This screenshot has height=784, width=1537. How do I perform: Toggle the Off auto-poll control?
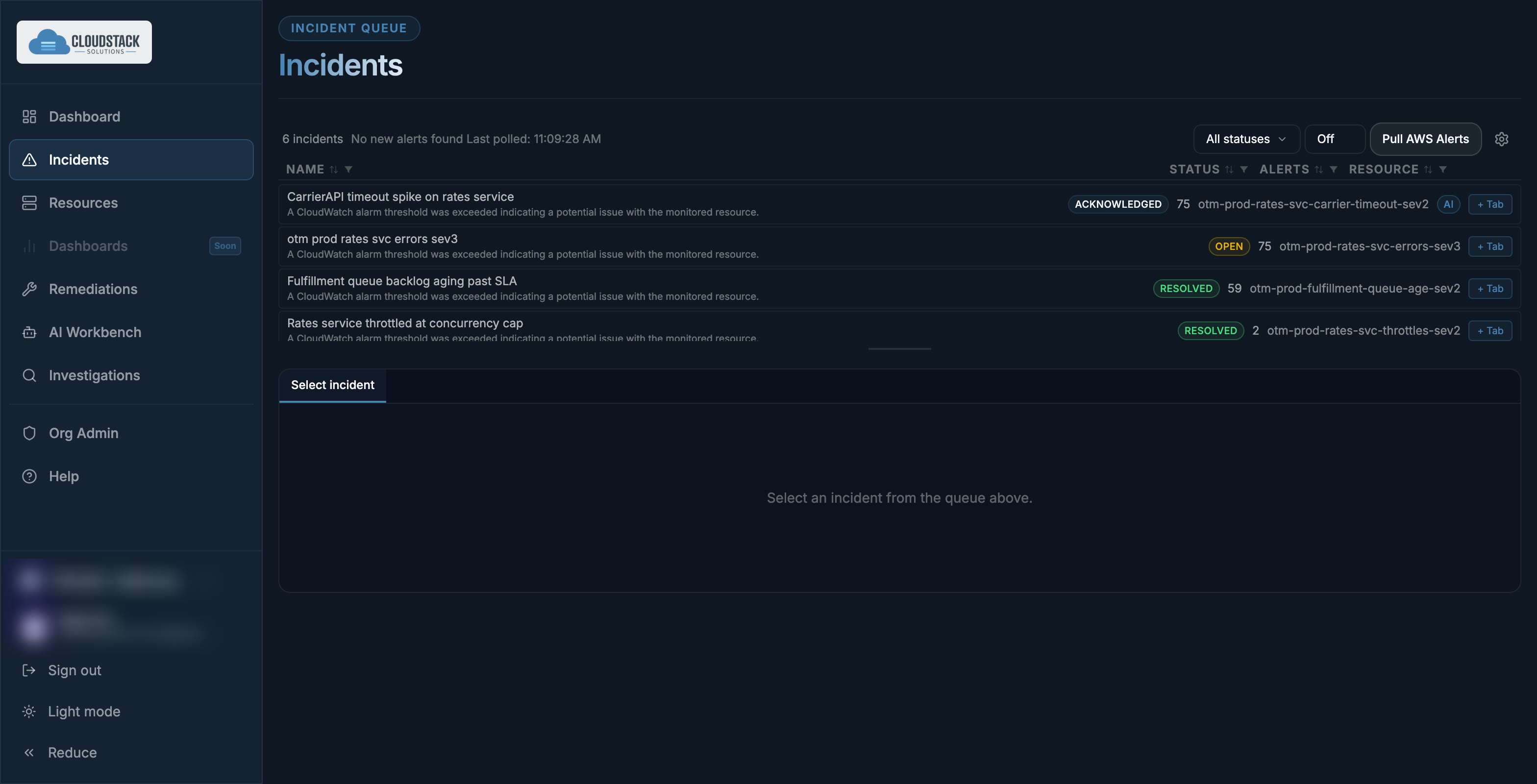click(1334, 139)
